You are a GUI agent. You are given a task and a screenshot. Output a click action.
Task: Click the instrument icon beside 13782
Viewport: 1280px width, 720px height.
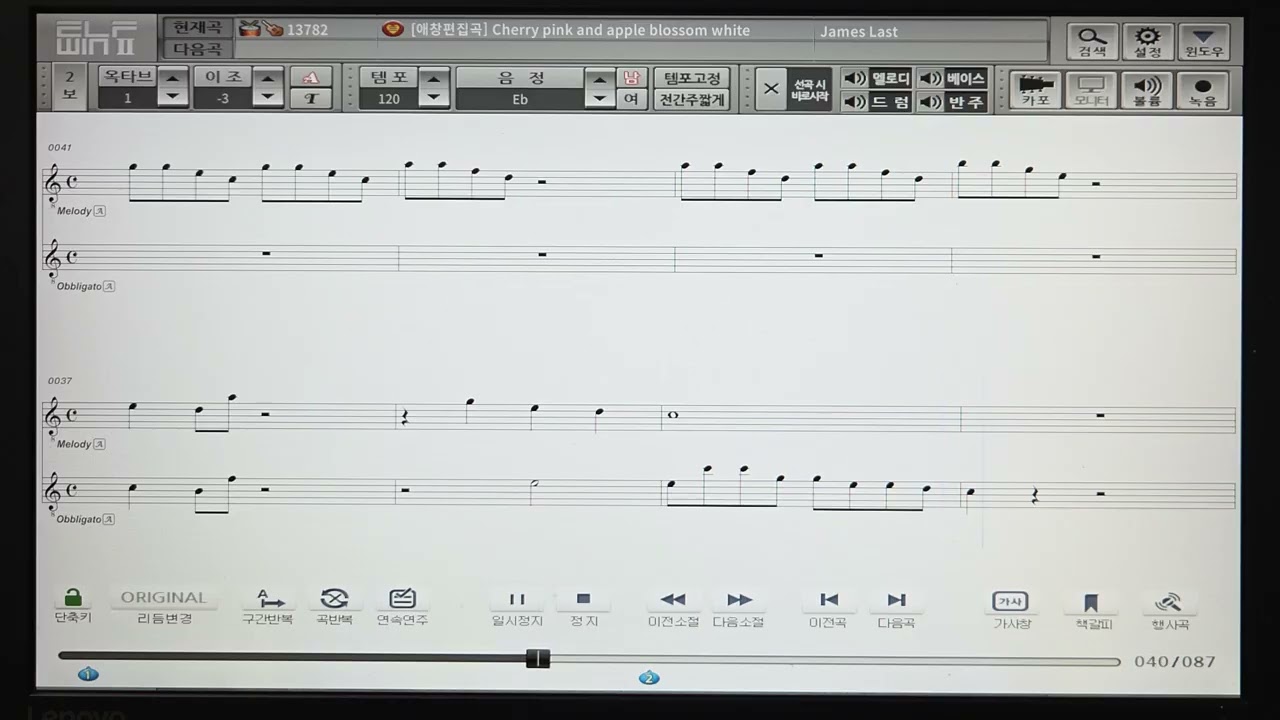point(260,28)
